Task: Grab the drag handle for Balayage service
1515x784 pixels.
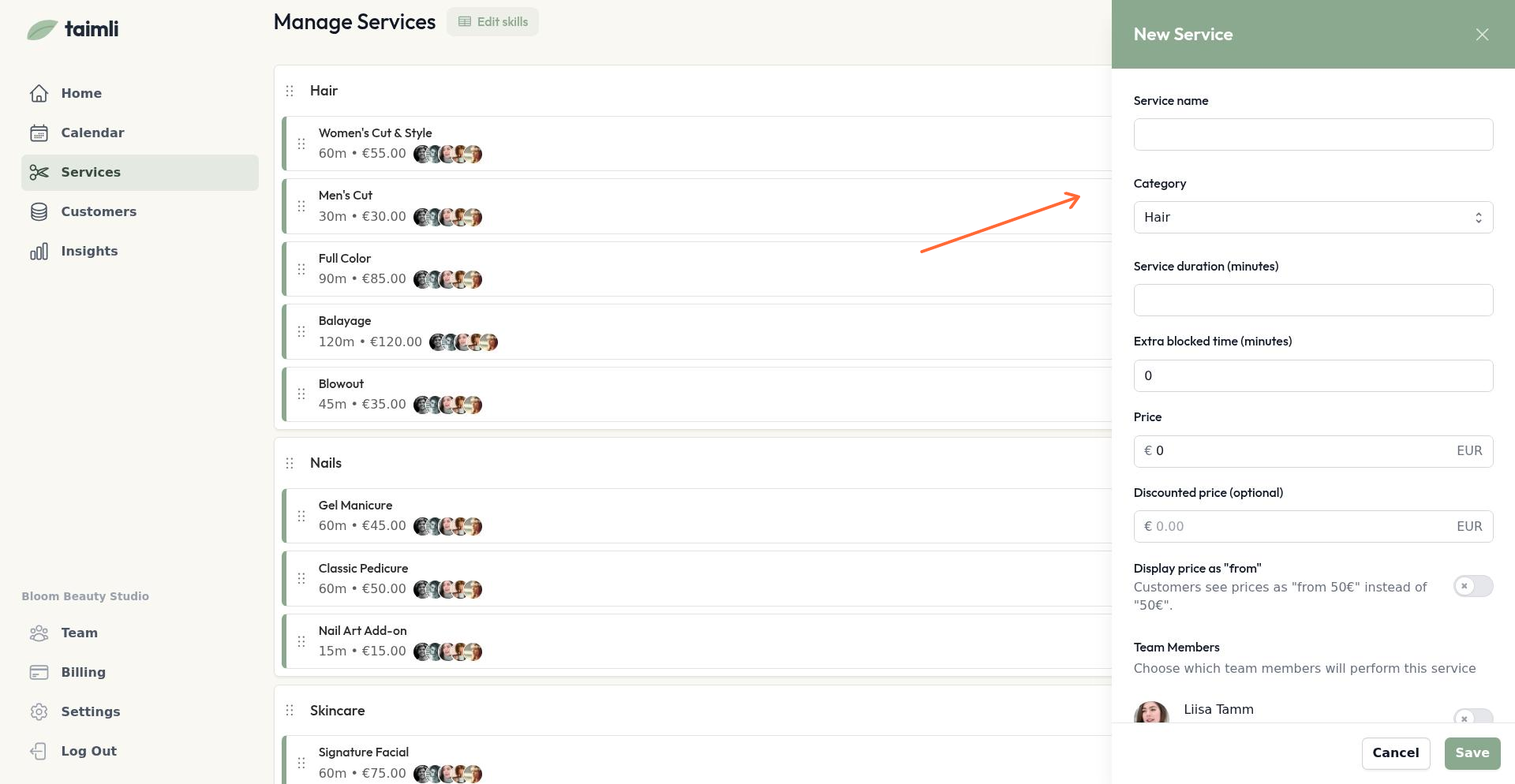Action: 301,331
